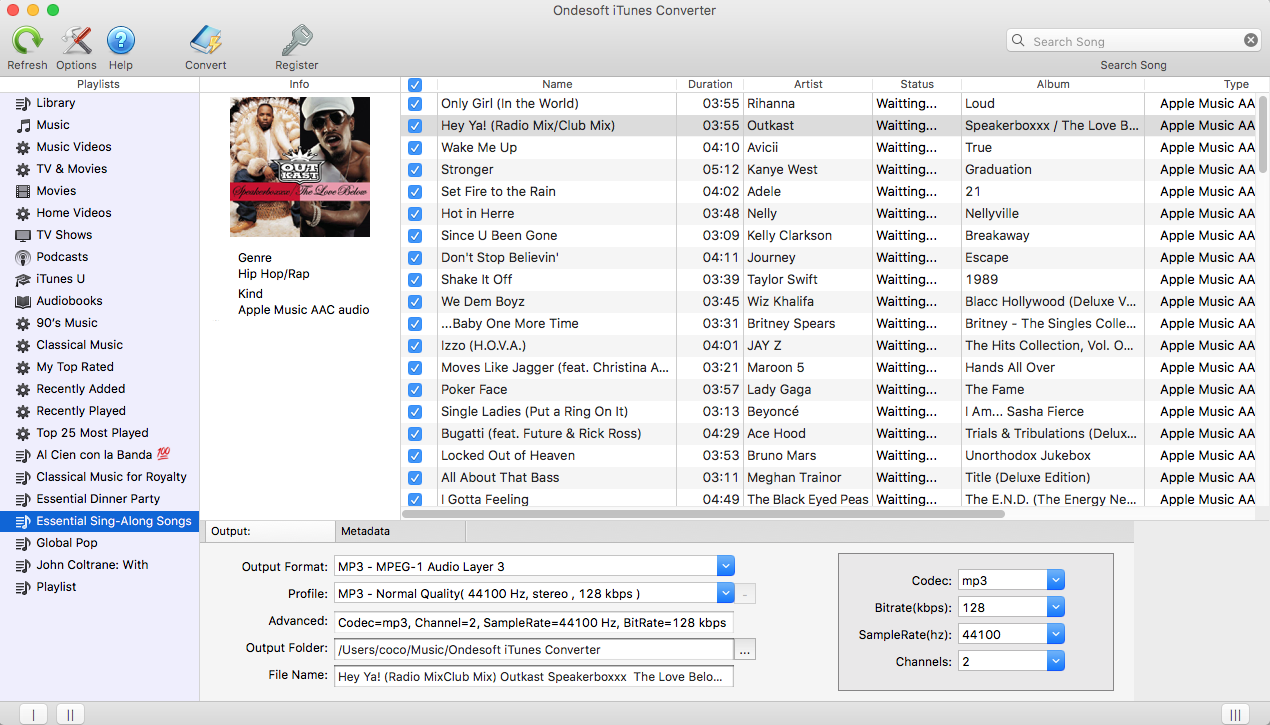Click the Outkast album artwork thumbnail
Viewport: 1270px width, 725px height.
point(300,167)
